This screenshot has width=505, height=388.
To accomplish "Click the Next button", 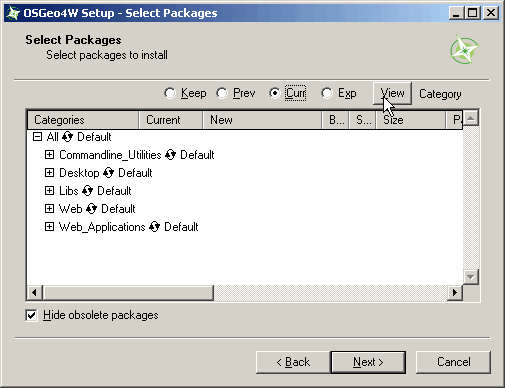I will [368, 362].
